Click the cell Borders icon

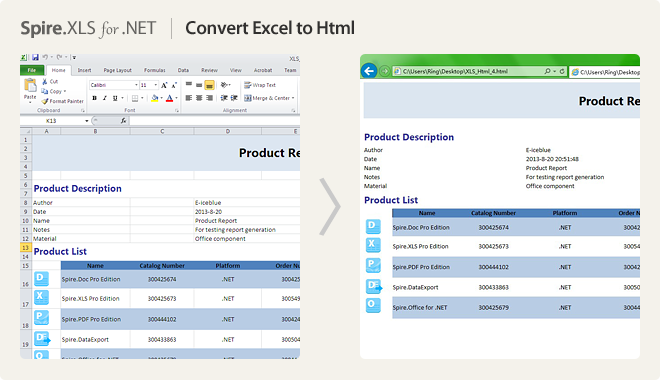coord(135,98)
